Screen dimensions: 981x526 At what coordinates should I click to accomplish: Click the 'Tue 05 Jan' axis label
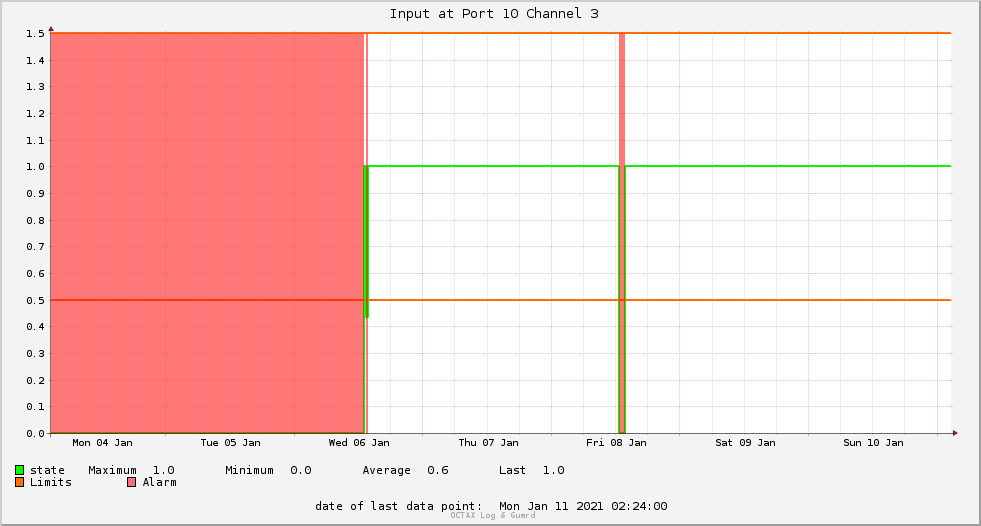click(230, 443)
